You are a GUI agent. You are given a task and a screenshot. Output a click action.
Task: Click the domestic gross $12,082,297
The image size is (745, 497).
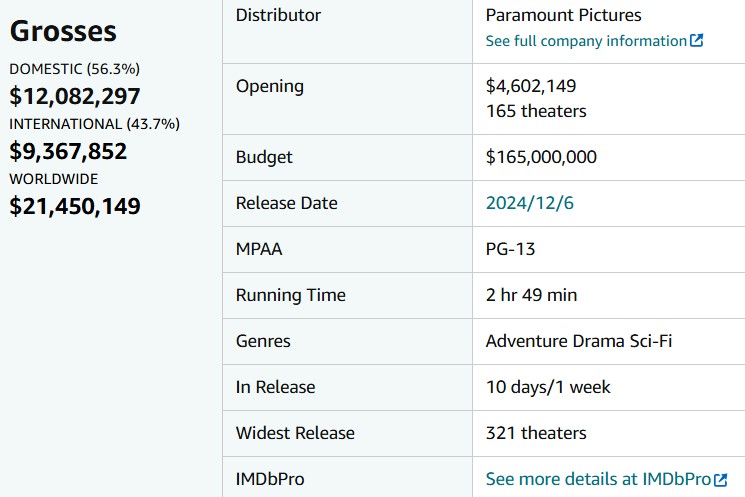point(75,96)
